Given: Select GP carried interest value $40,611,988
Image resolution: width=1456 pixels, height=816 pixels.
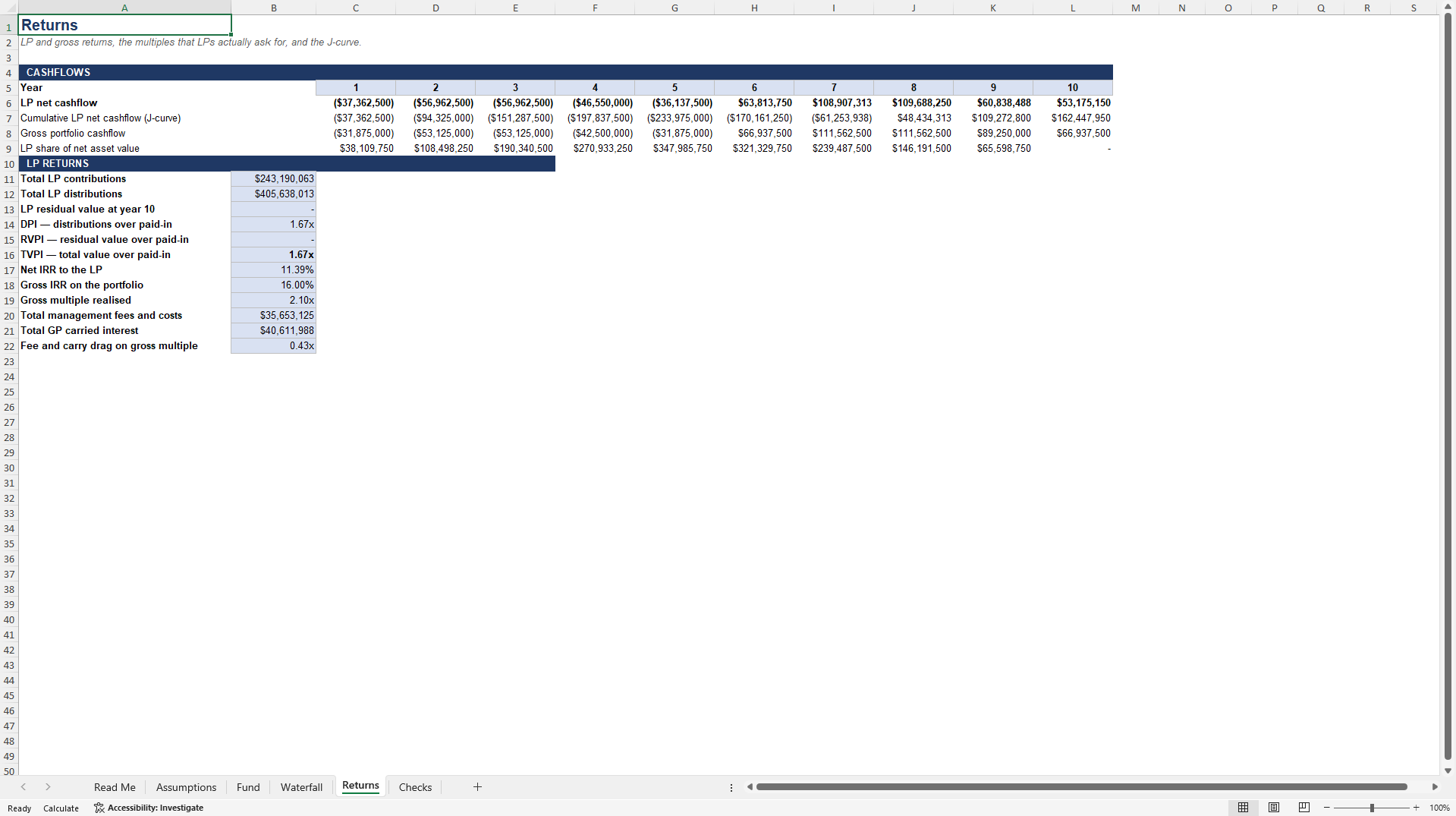Looking at the screenshot, I should point(273,330).
